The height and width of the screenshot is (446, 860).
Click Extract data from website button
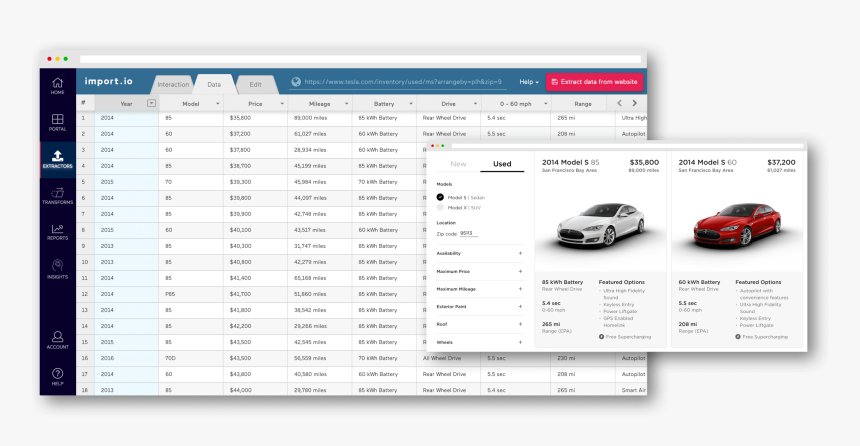pos(595,82)
